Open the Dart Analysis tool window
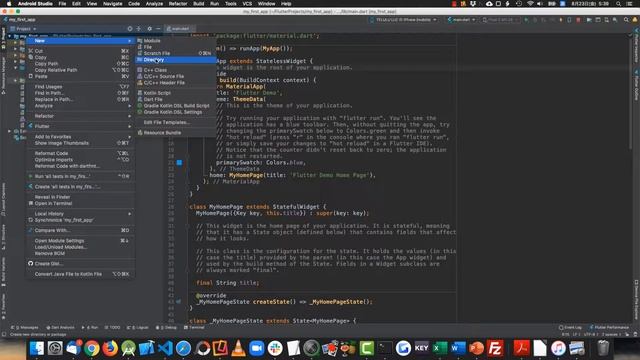 (60, 328)
